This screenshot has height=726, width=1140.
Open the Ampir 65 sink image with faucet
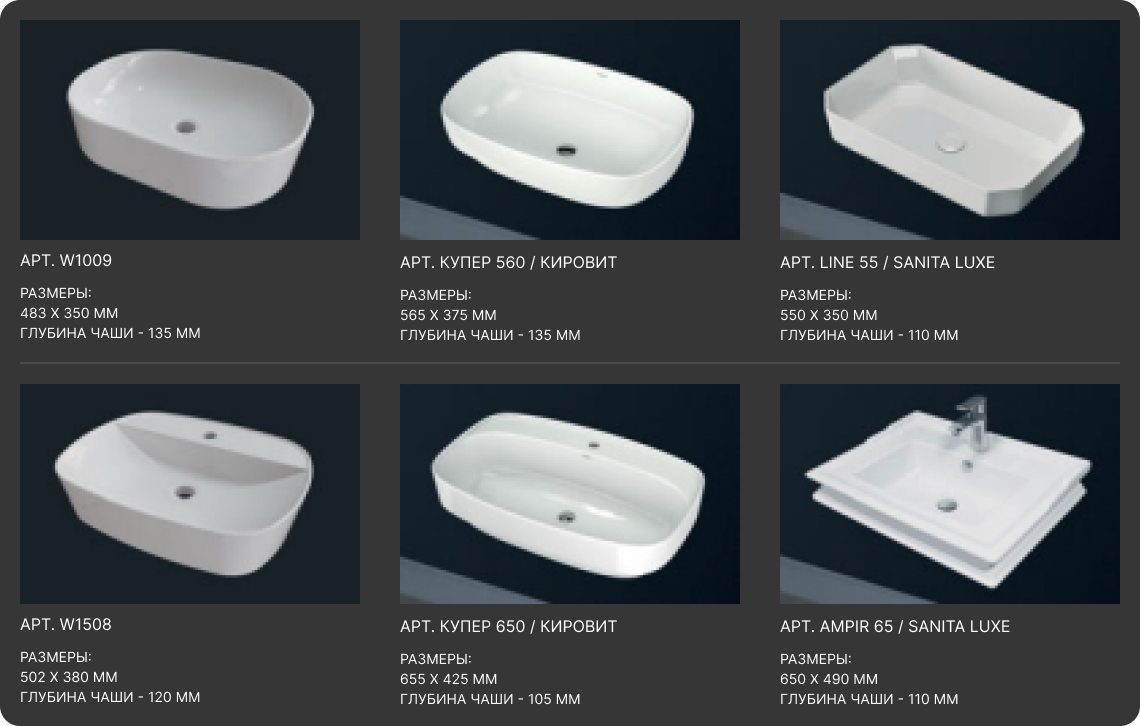point(950,494)
